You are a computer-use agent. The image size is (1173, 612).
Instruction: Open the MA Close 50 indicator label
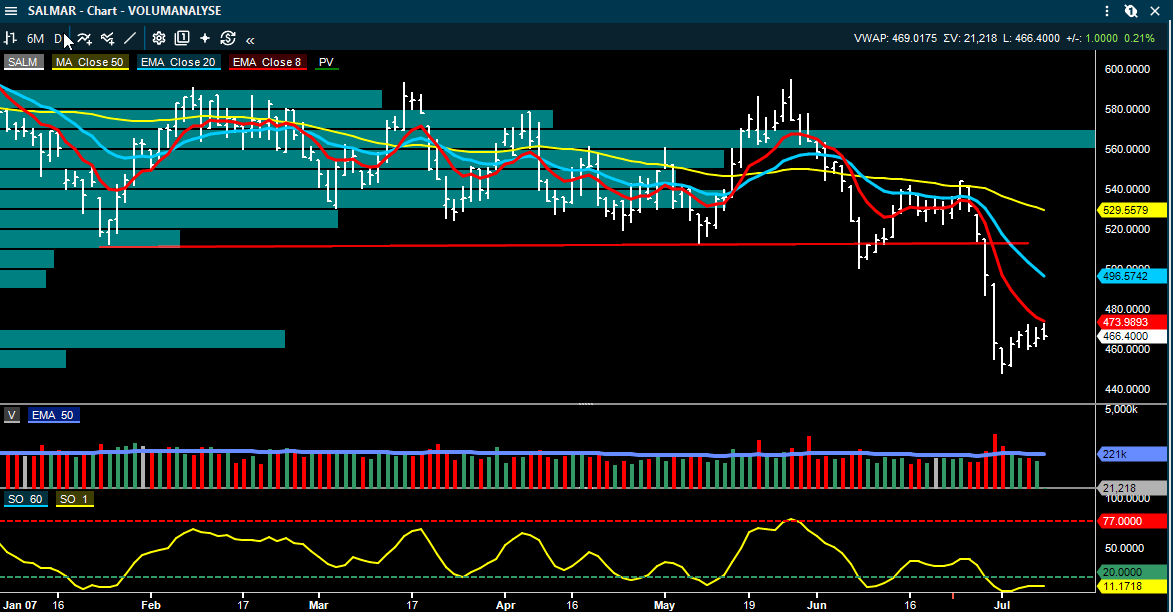pyautogui.click(x=90, y=62)
